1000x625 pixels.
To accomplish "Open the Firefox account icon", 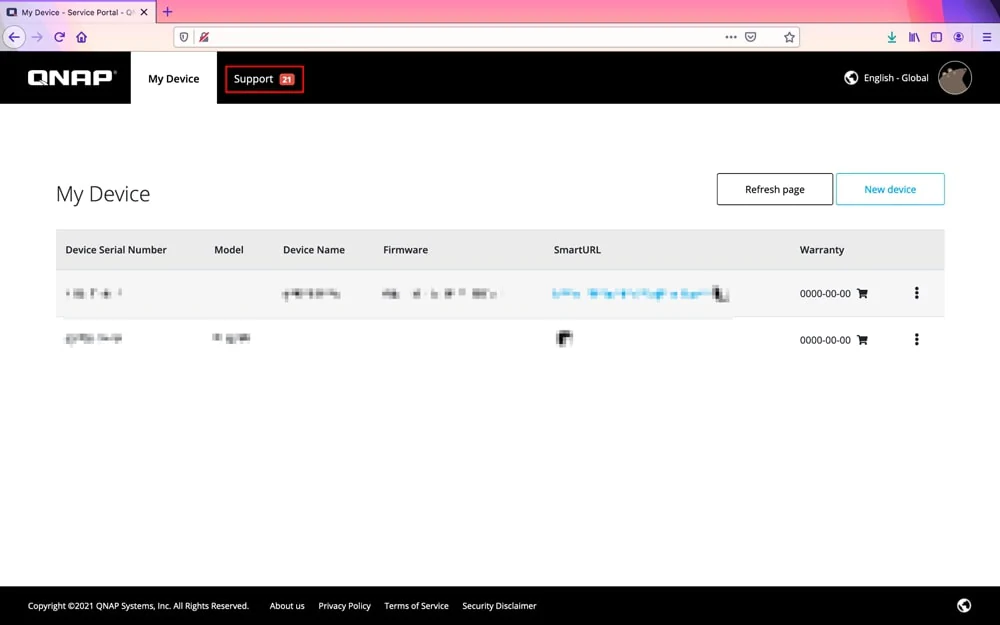I will click(959, 37).
